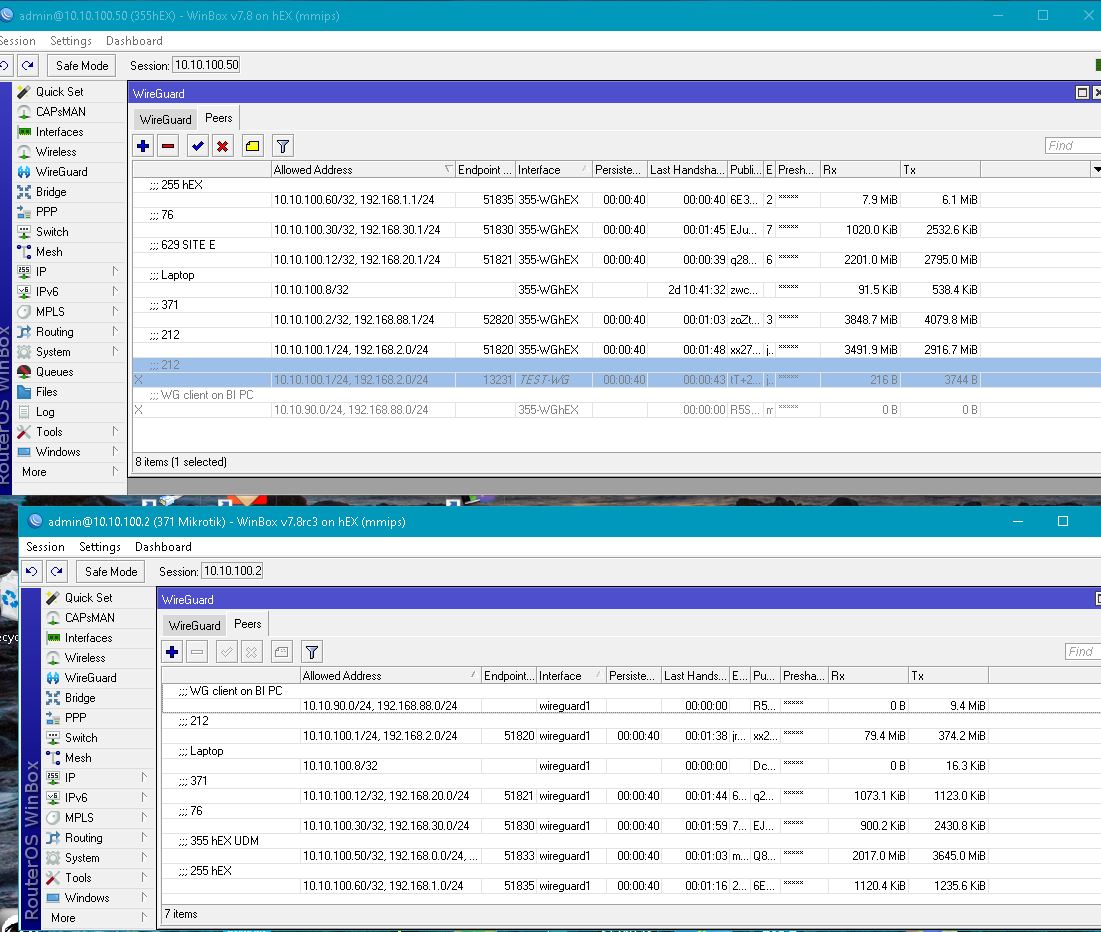Image resolution: width=1101 pixels, height=932 pixels.
Task: Open the Filter funnel in top WireGuard window
Action: pos(283,146)
